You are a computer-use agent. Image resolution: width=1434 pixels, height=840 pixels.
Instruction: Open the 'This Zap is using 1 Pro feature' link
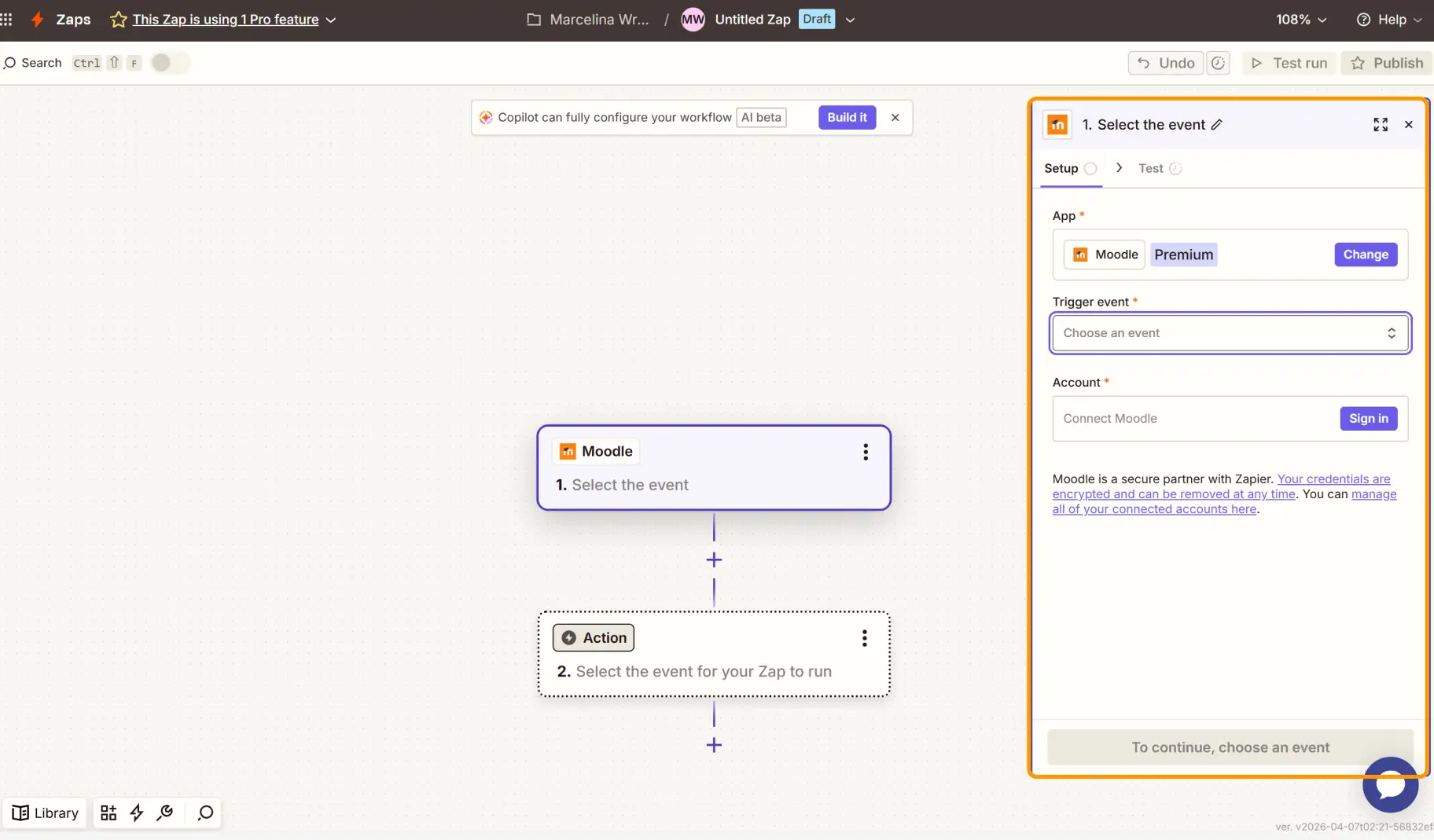pyautogui.click(x=226, y=20)
